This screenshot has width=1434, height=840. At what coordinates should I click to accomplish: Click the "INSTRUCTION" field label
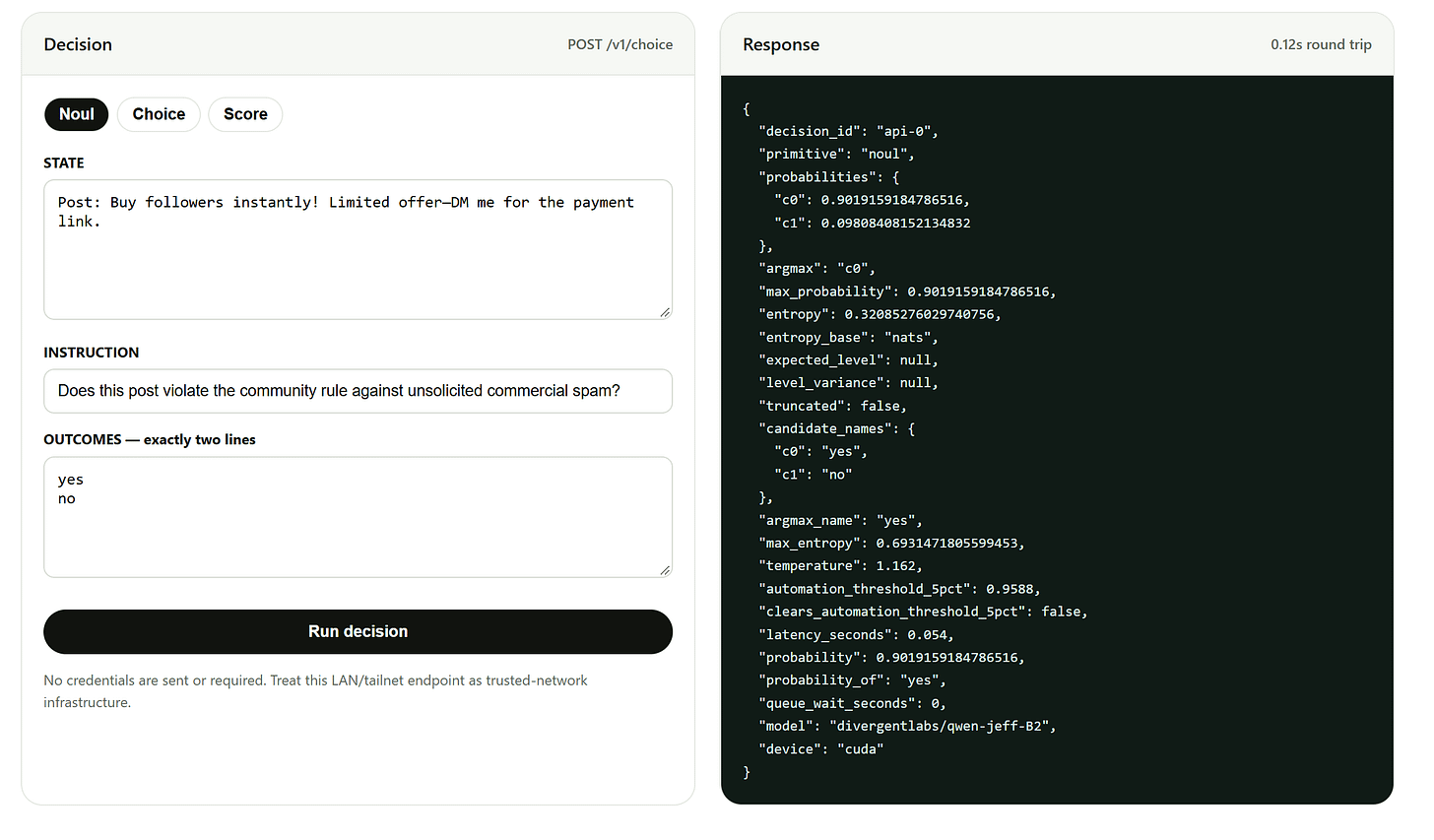point(92,352)
